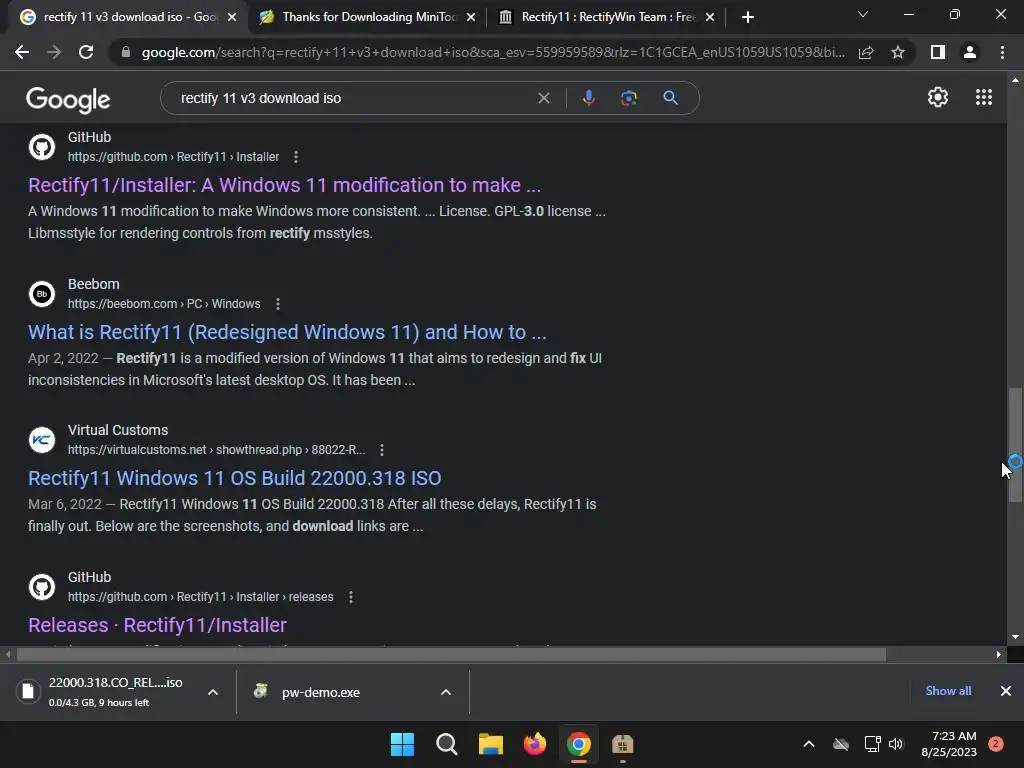Viewport: 1024px width, 768px height.
Task: Expand options for pw-demo.exe download
Action: (x=446, y=692)
